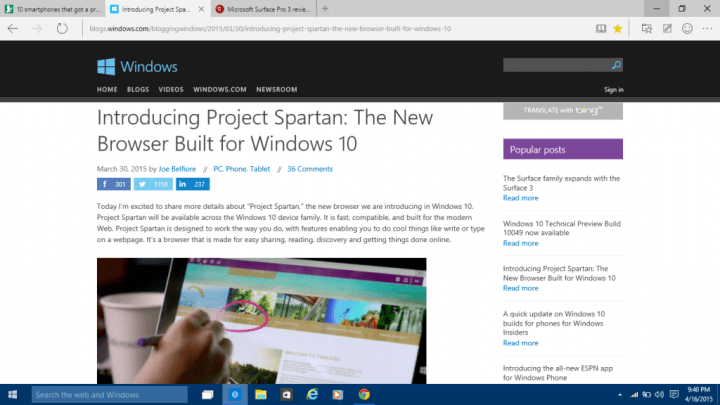The height and width of the screenshot is (405, 720).
Task: Open the 36 Comments link
Action: [310, 169]
